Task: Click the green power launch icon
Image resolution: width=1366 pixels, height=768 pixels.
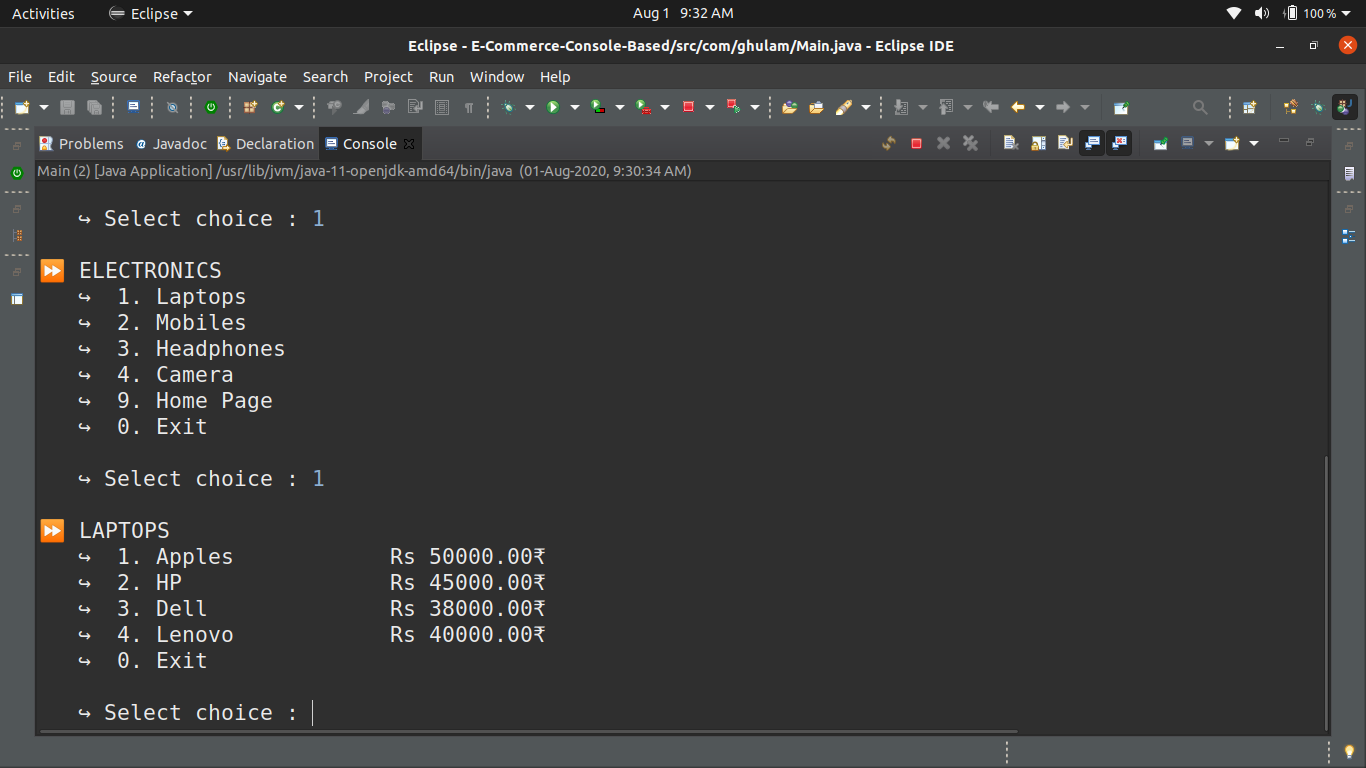Action: 211,107
